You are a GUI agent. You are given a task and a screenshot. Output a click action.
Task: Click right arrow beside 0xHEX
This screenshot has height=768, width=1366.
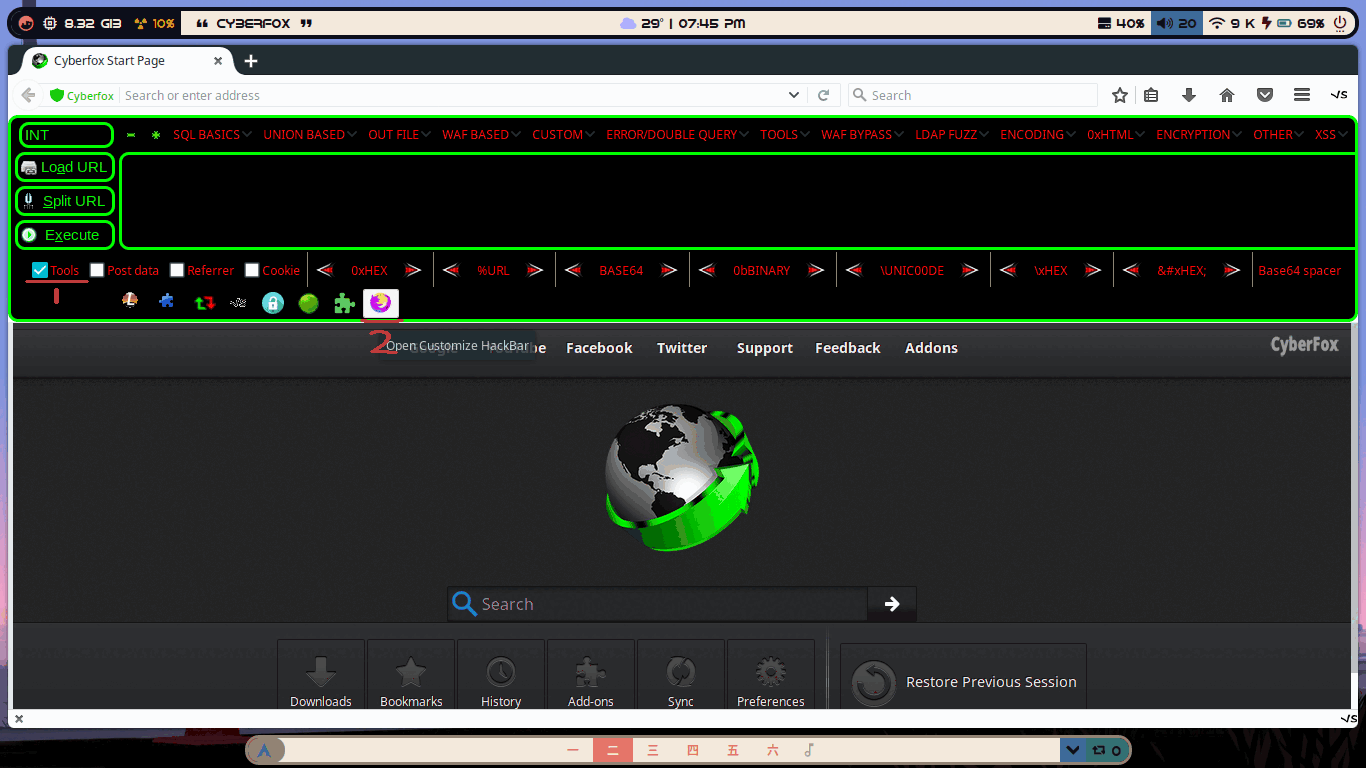tap(413, 270)
